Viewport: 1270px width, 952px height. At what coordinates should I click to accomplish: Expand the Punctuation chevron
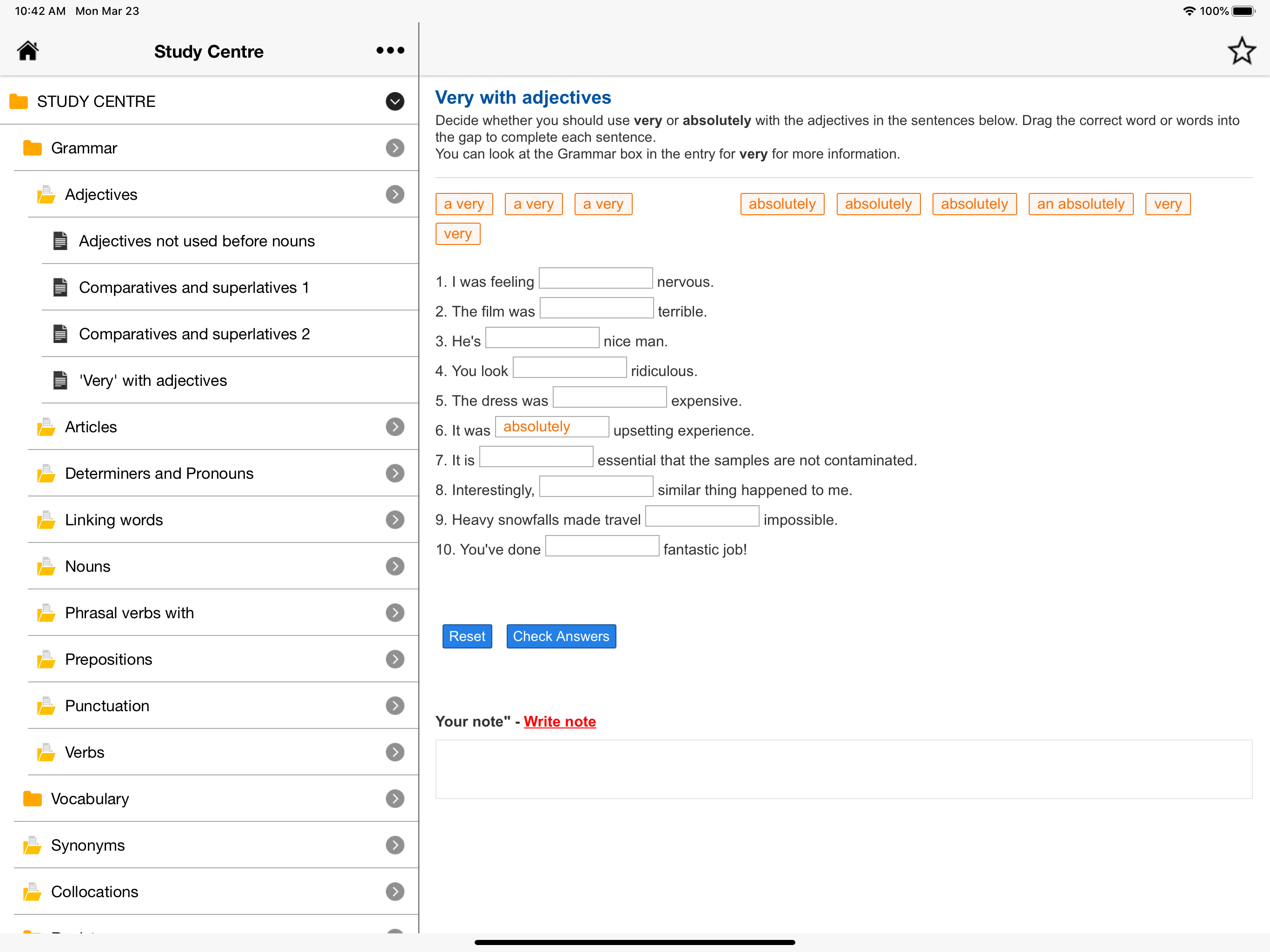pyautogui.click(x=395, y=706)
